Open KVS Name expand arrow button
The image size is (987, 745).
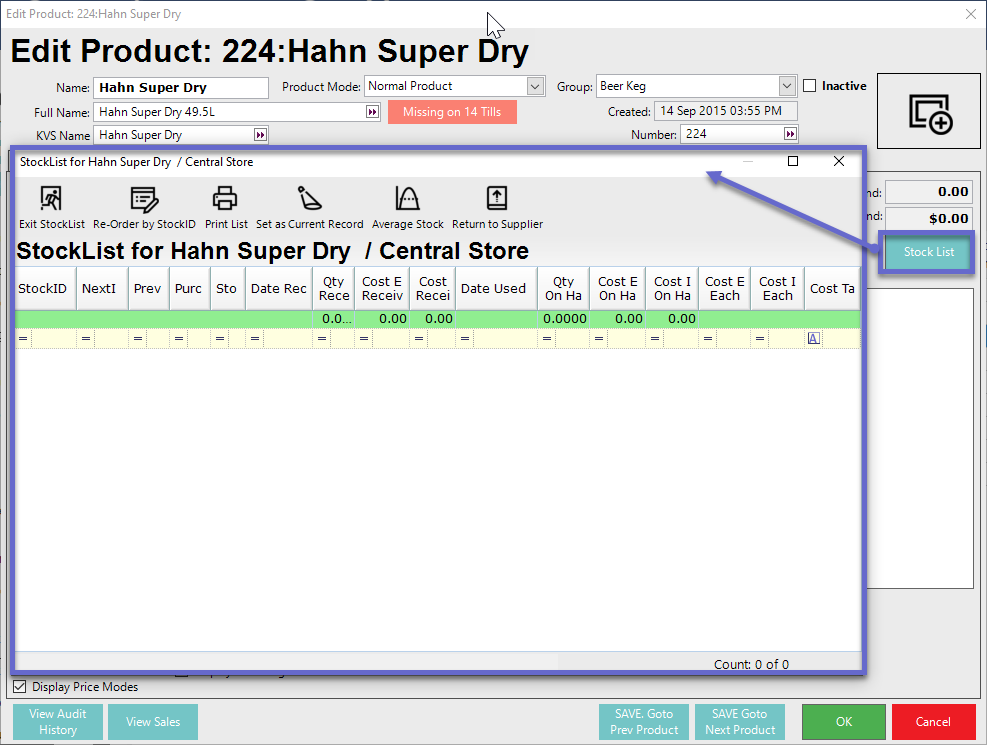coord(260,135)
